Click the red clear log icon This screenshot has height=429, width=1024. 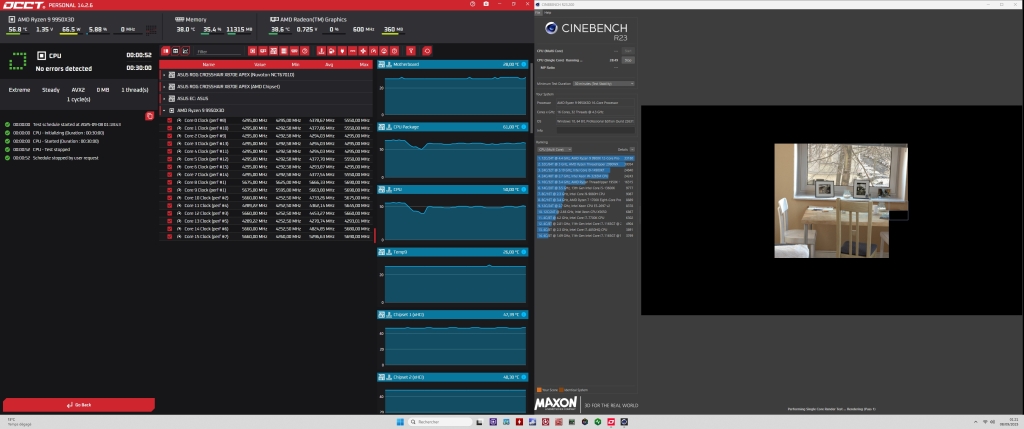pos(149,116)
